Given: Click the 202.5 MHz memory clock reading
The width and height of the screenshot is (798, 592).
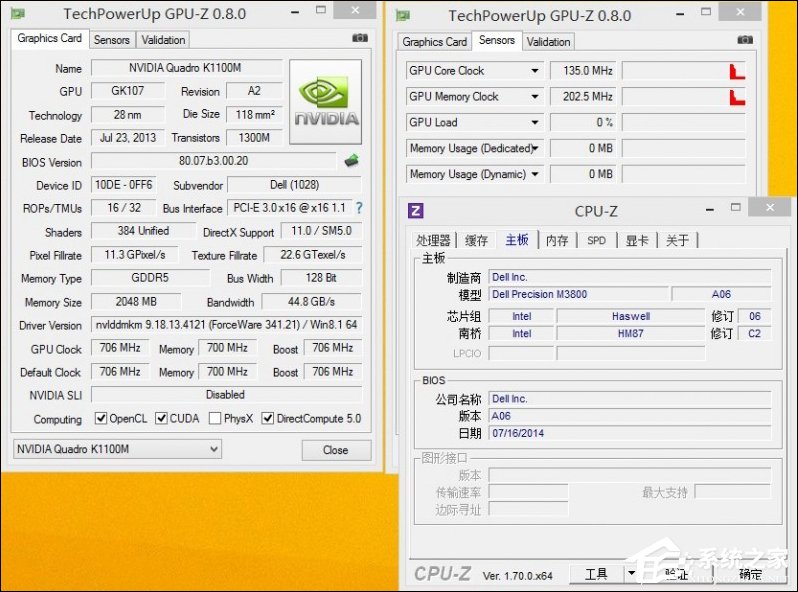Looking at the screenshot, I should [x=583, y=97].
